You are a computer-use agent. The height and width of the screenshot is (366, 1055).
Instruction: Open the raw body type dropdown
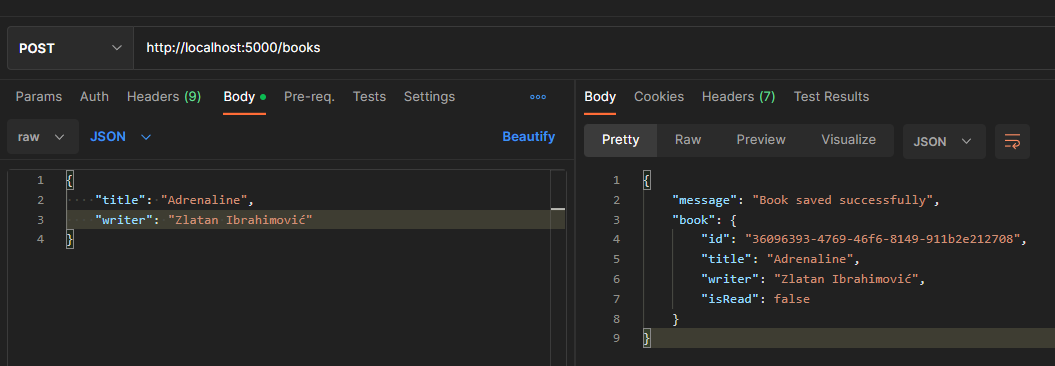pos(42,137)
